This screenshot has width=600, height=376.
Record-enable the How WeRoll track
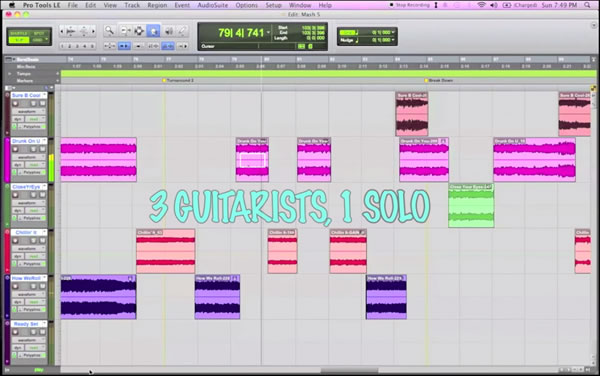click(15, 286)
